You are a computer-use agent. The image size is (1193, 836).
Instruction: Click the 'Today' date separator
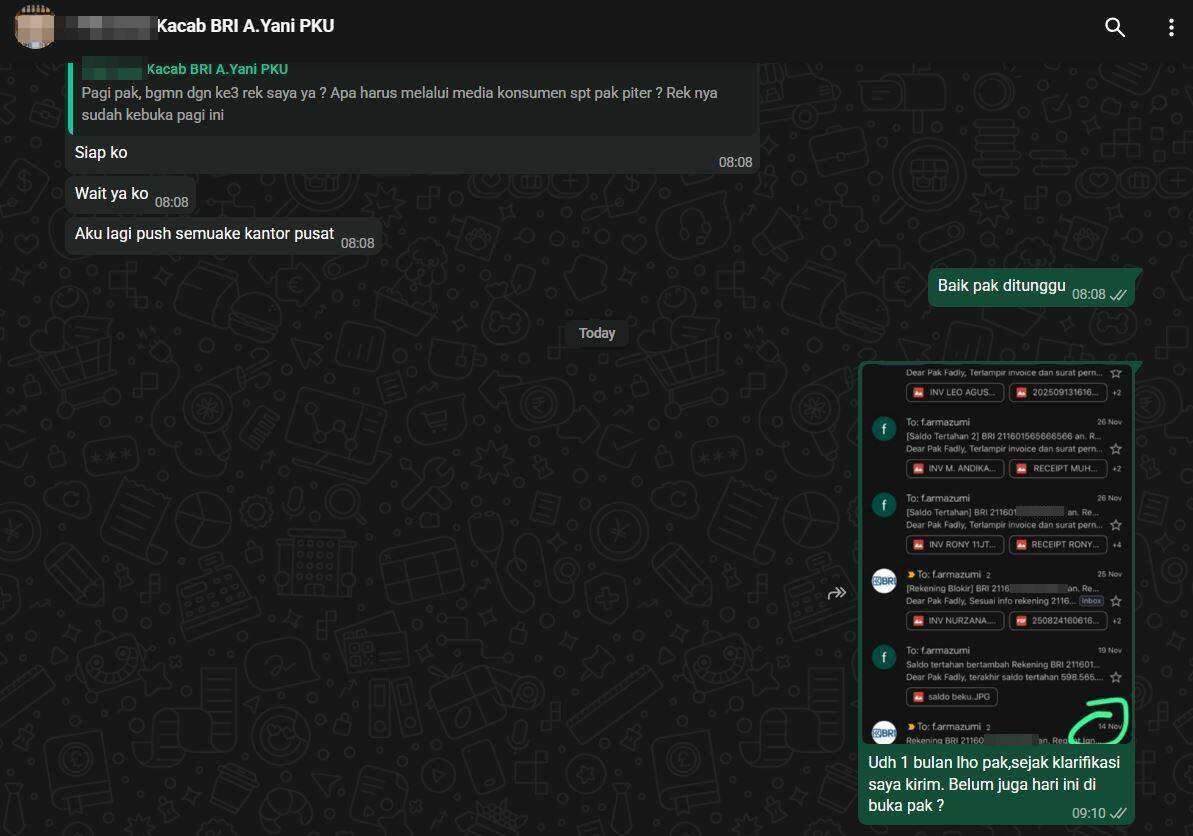click(597, 333)
